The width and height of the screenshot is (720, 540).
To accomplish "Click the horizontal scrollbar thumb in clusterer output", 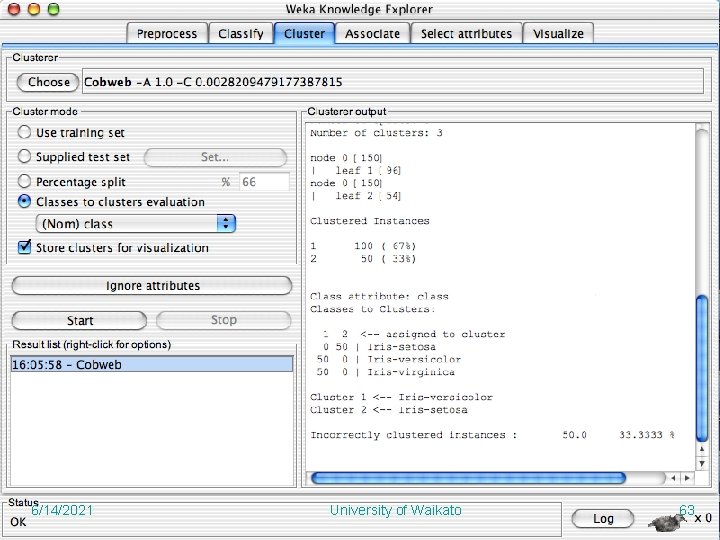I will coord(468,478).
